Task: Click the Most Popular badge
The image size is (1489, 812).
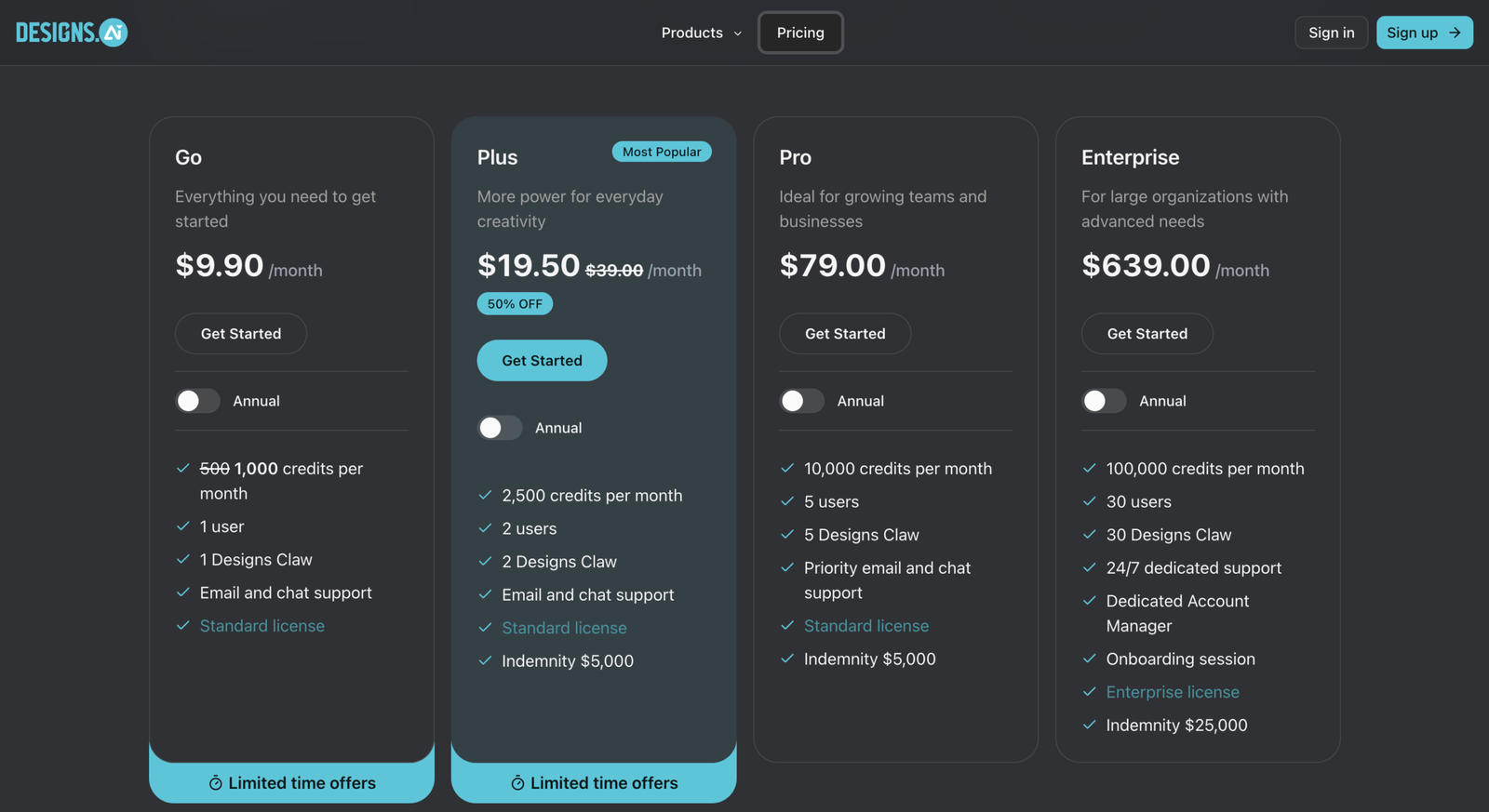Action: click(662, 152)
